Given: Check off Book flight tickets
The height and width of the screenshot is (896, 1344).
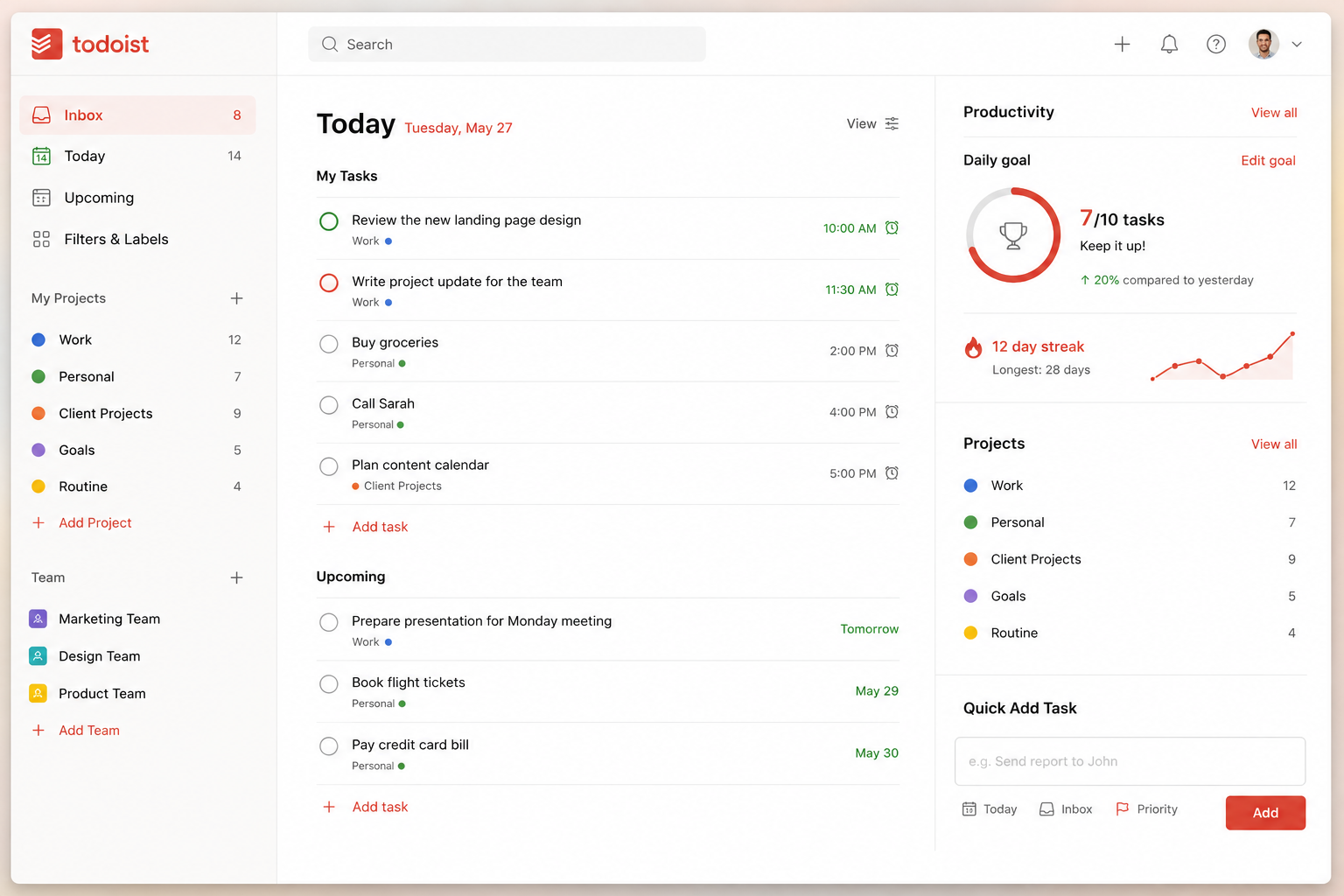Looking at the screenshot, I should 329,684.
